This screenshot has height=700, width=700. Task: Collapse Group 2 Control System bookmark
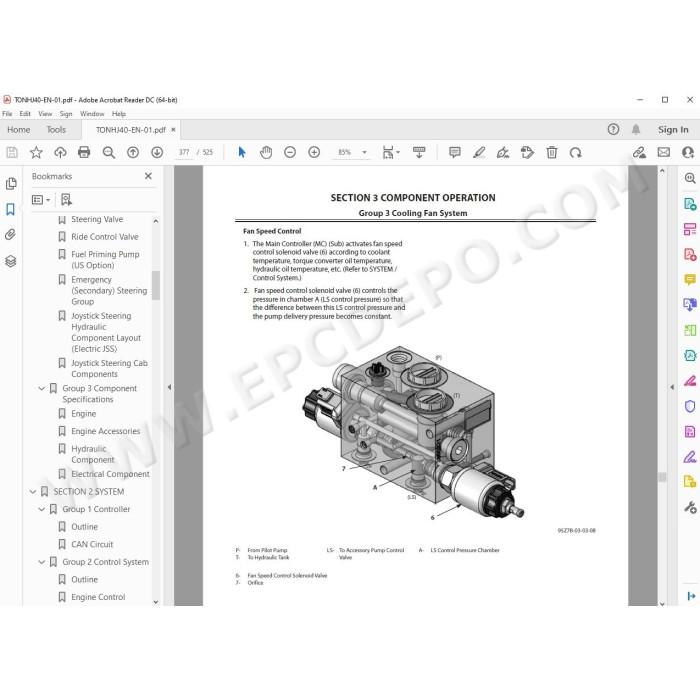pyautogui.click(x=42, y=562)
